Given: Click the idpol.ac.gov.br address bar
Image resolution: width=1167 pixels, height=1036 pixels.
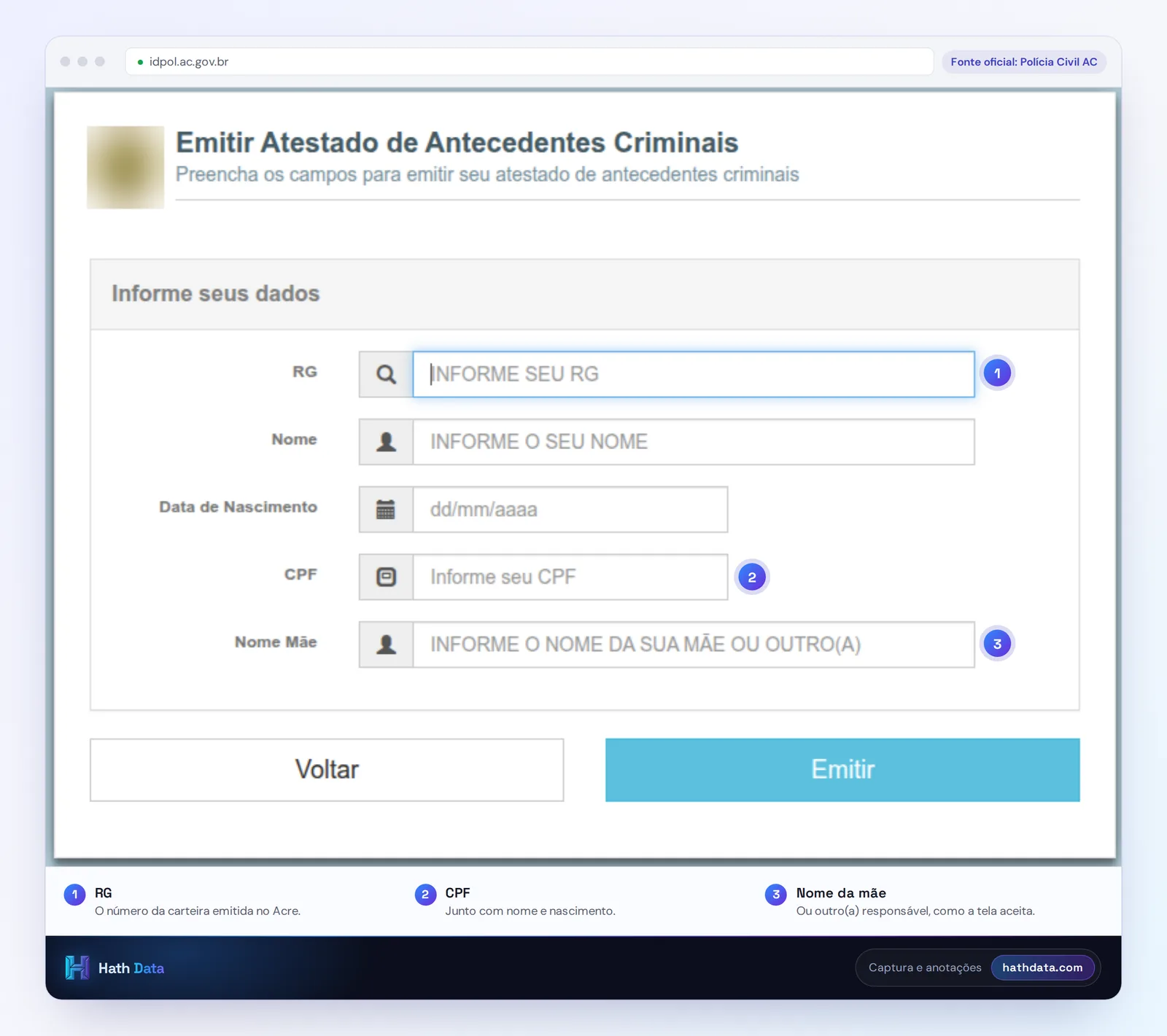Looking at the screenshot, I should coord(530,62).
